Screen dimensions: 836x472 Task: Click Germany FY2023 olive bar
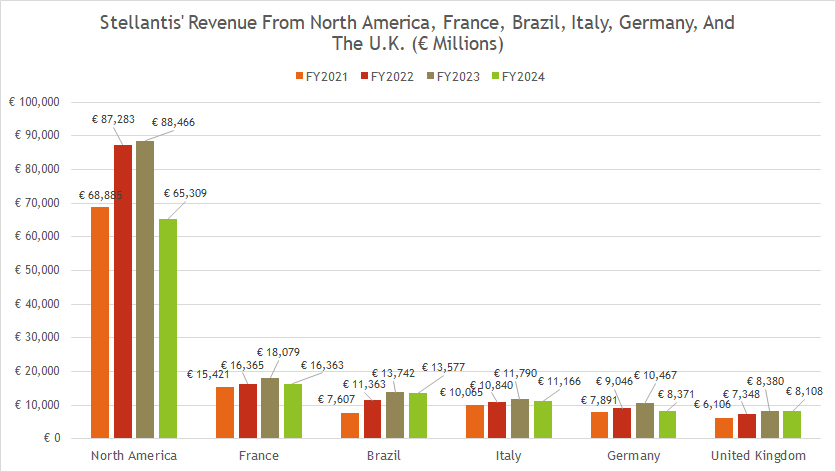click(x=645, y=421)
